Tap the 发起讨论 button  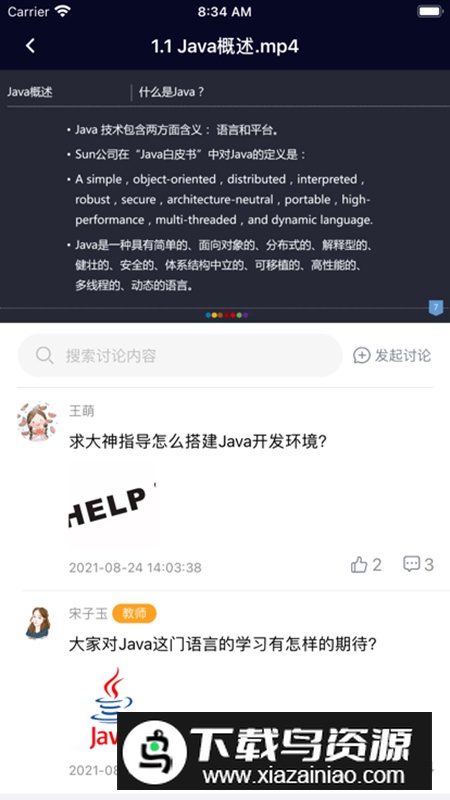[x=392, y=356]
